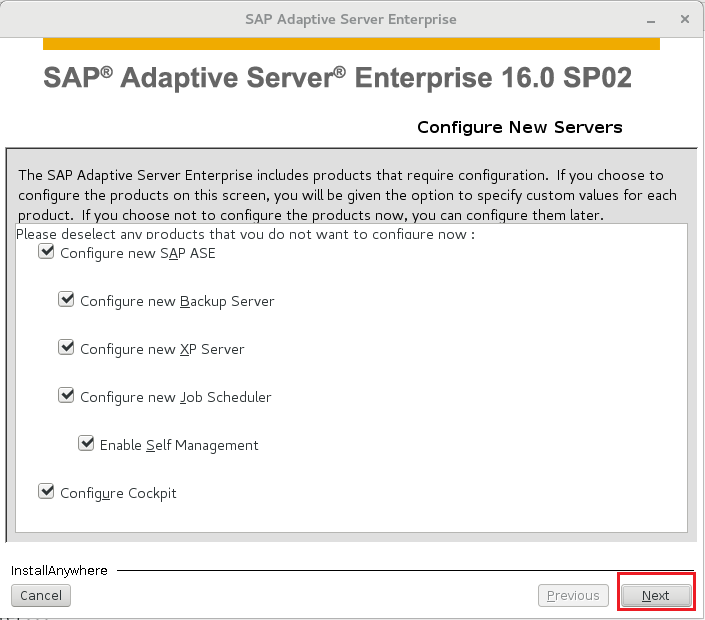Click the 'Configure Cockpit' label text
Viewport: 705px width, 620px height.
(118, 494)
